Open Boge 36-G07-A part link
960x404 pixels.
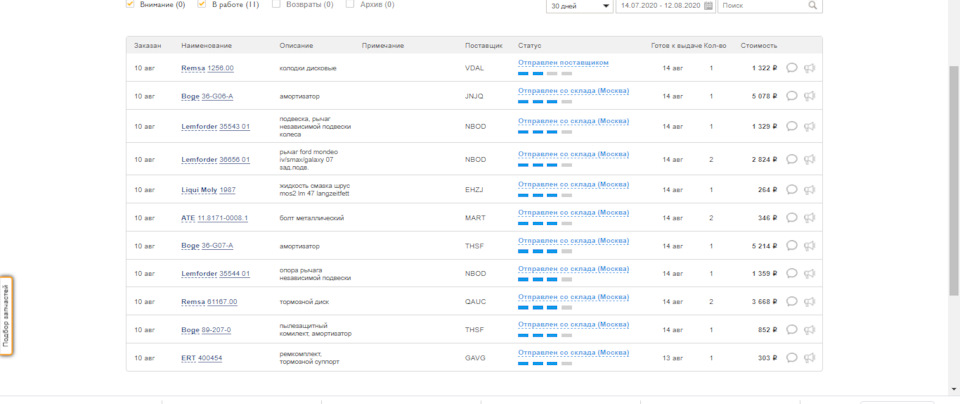tap(207, 246)
